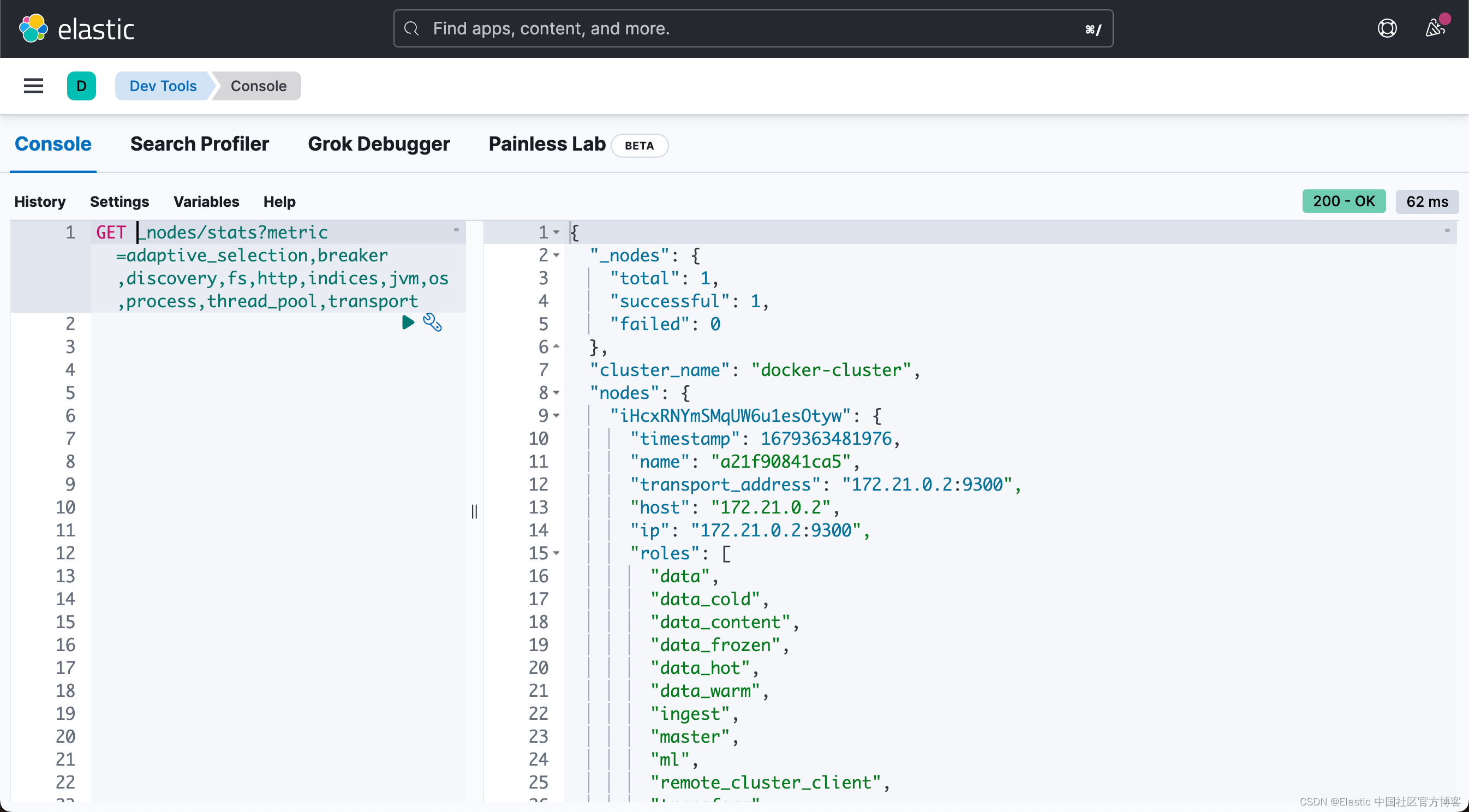Click _nodes/stats?metric in the request
The height and width of the screenshot is (812, 1469).
coord(232,232)
